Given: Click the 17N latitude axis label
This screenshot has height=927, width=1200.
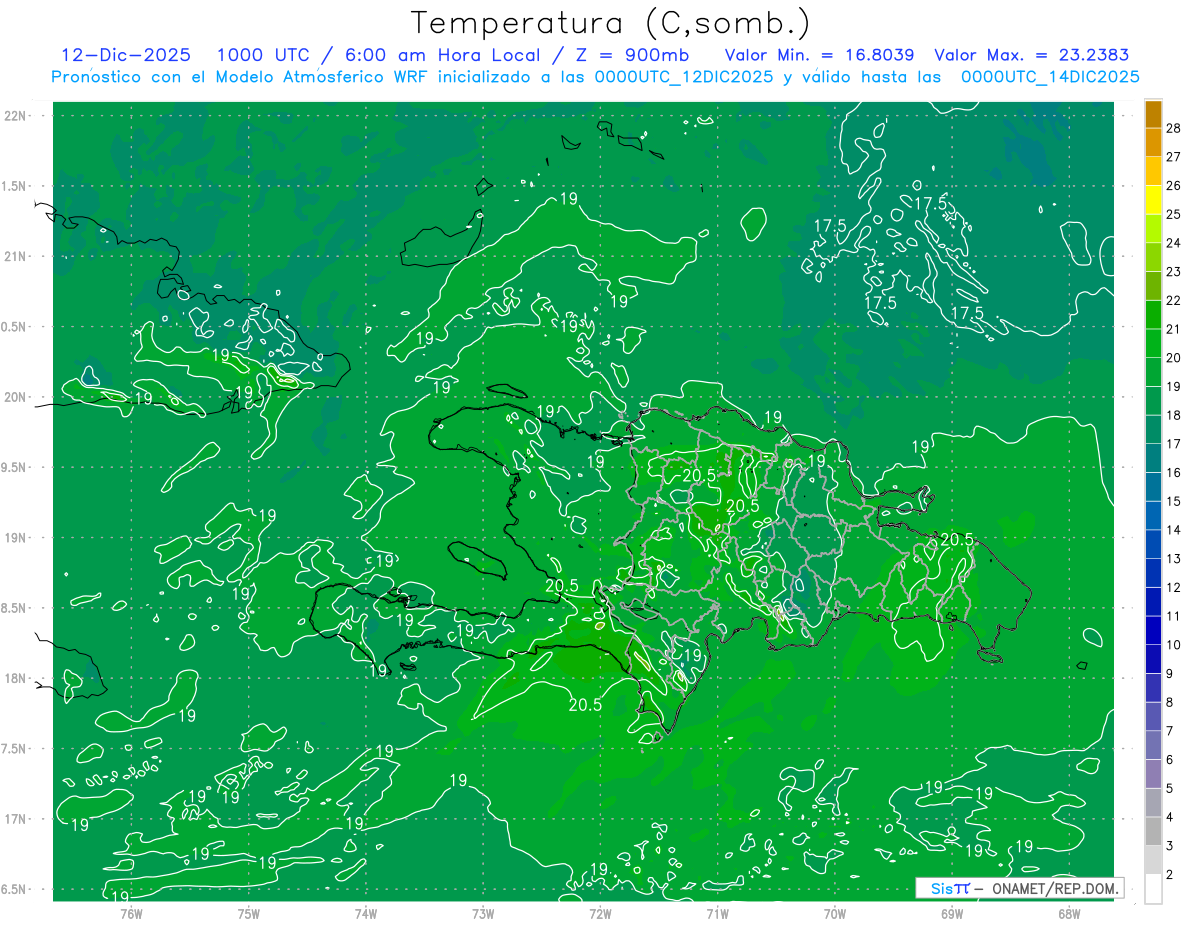Looking at the screenshot, I should (16, 819).
